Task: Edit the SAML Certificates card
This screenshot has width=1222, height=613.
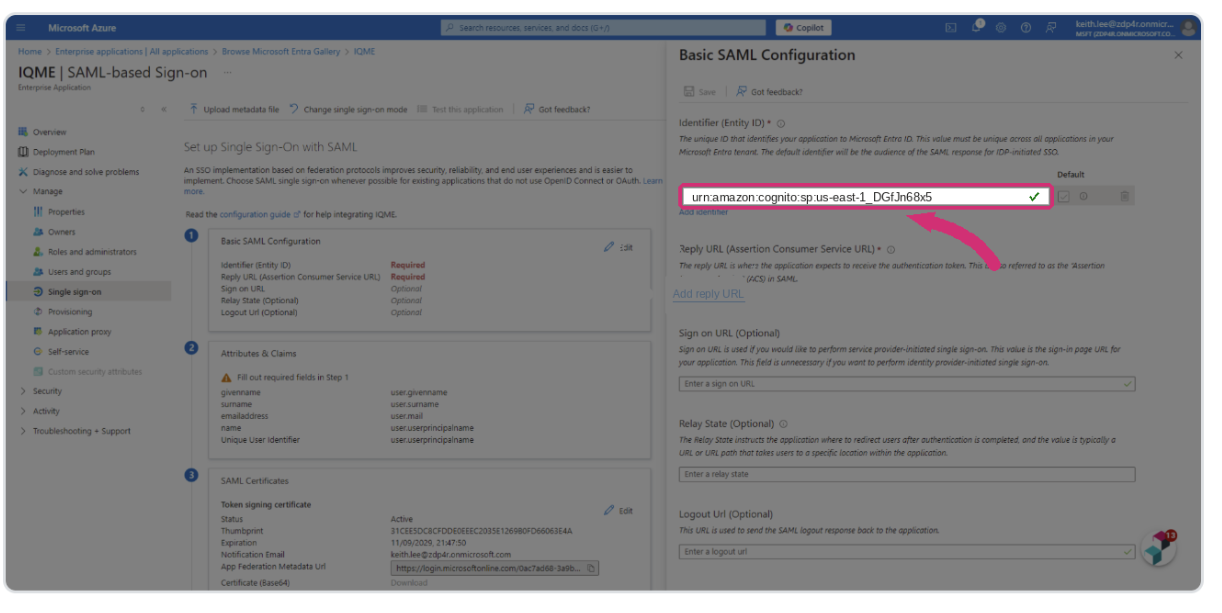Action: click(619, 510)
